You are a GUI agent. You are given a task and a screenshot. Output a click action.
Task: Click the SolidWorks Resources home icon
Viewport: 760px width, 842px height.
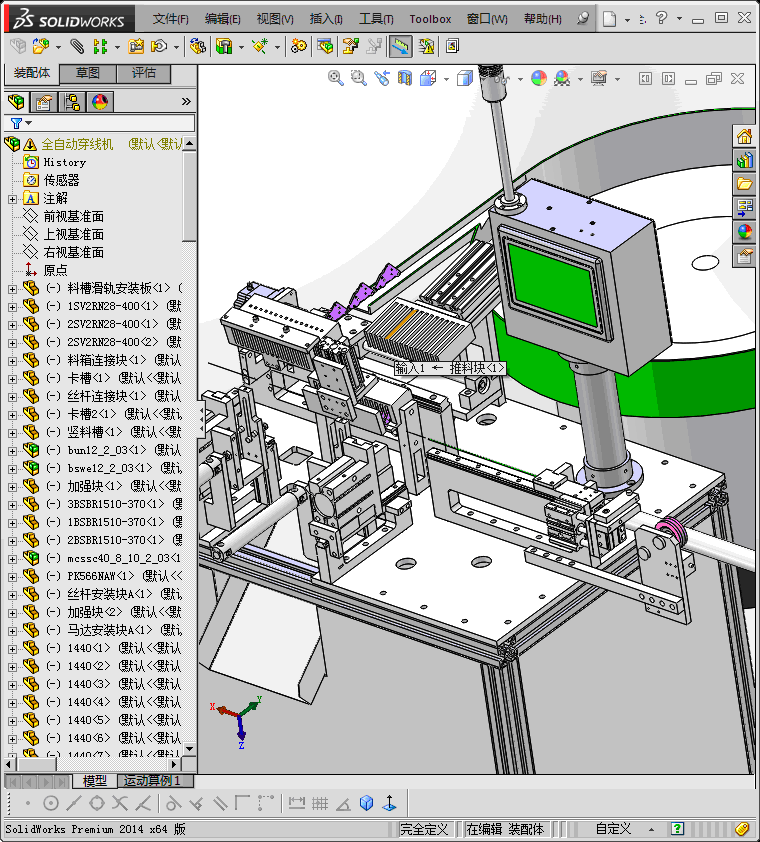point(744,137)
